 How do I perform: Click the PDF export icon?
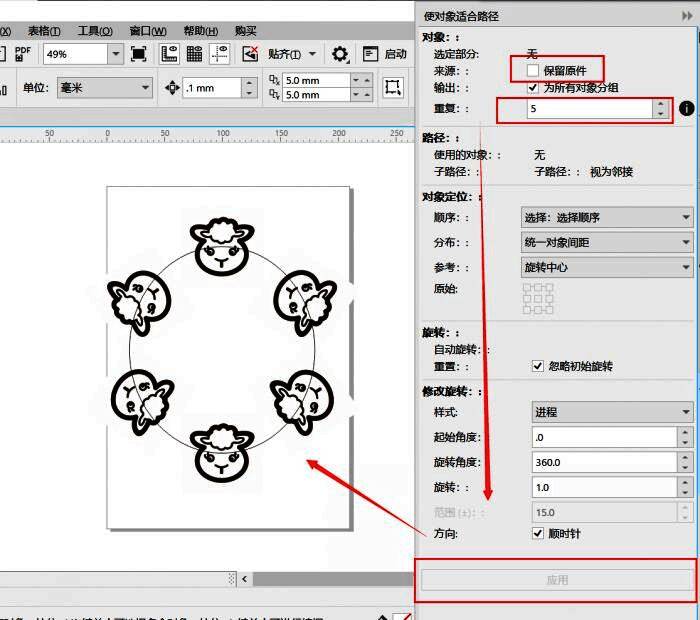[x=23, y=54]
